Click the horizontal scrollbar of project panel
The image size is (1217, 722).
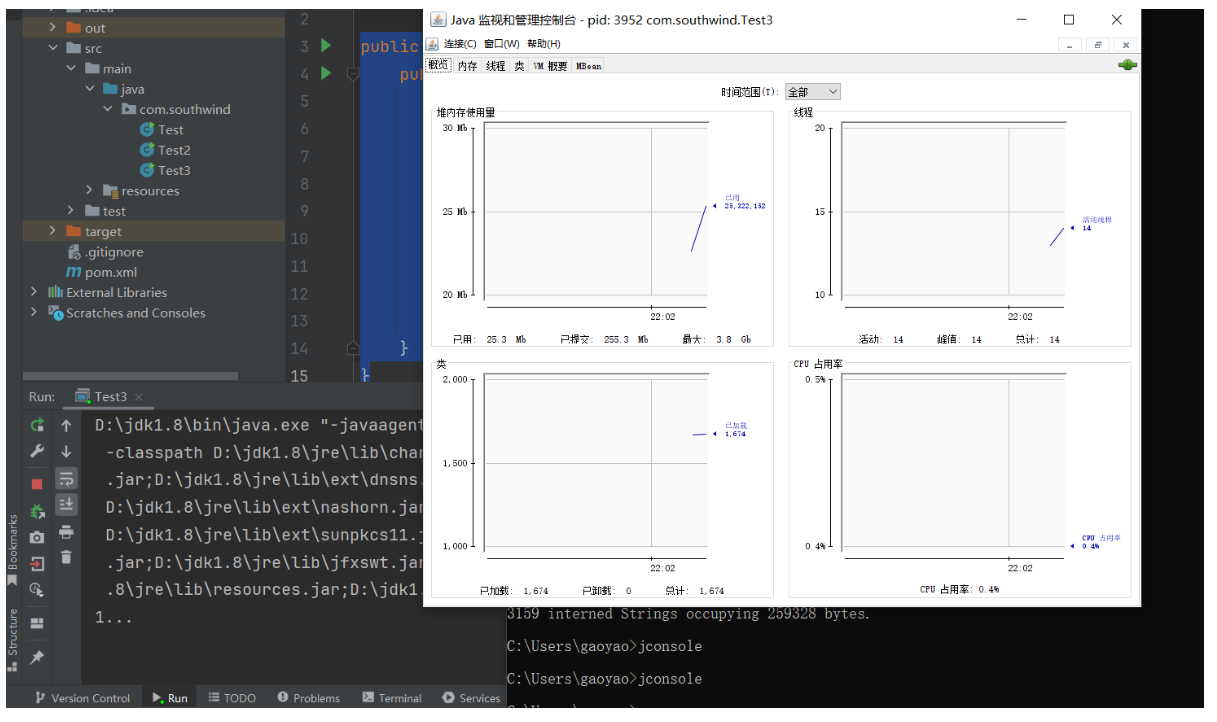(x=130, y=376)
